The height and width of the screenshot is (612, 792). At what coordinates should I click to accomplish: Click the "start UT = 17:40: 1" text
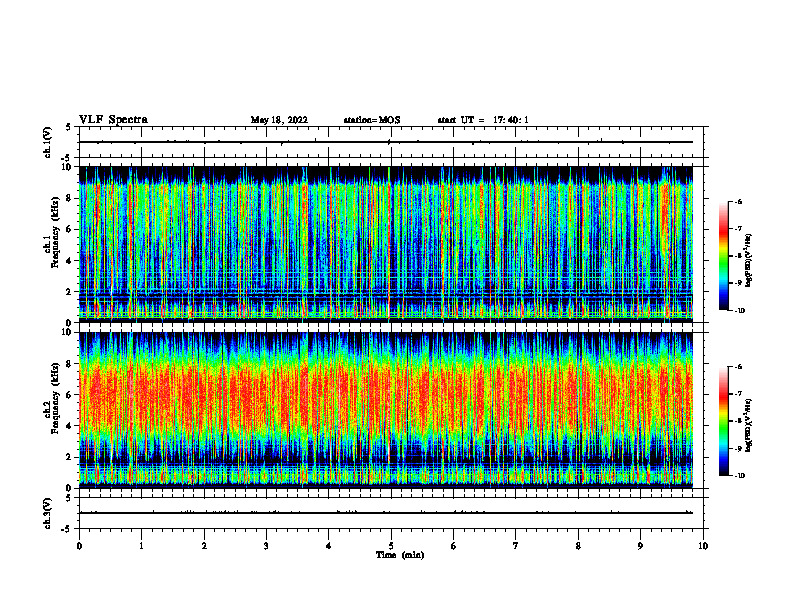tap(483, 120)
